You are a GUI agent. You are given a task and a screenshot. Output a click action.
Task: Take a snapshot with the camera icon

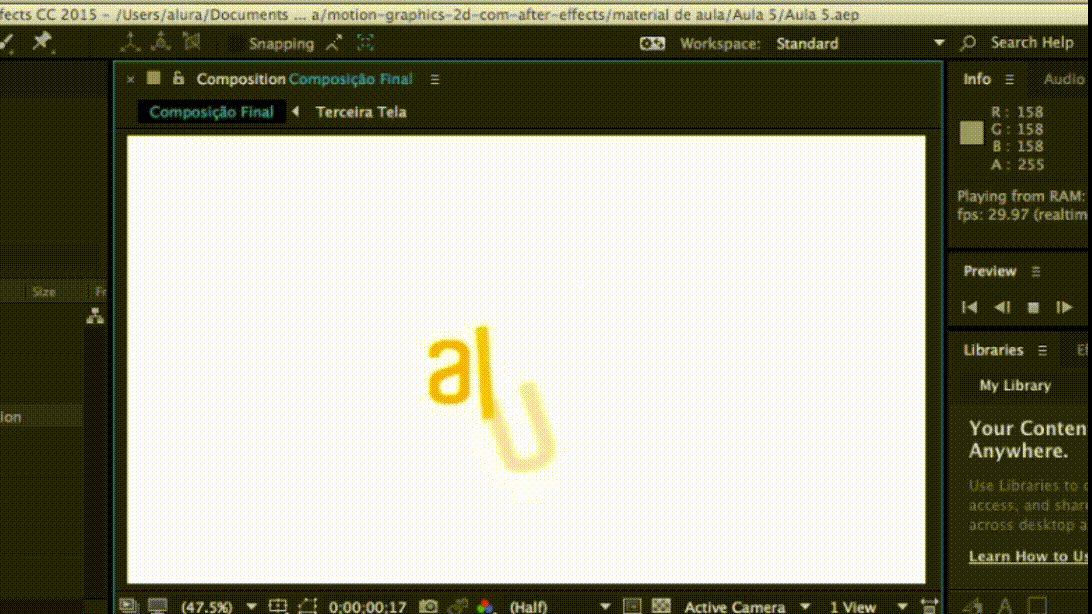(428, 606)
